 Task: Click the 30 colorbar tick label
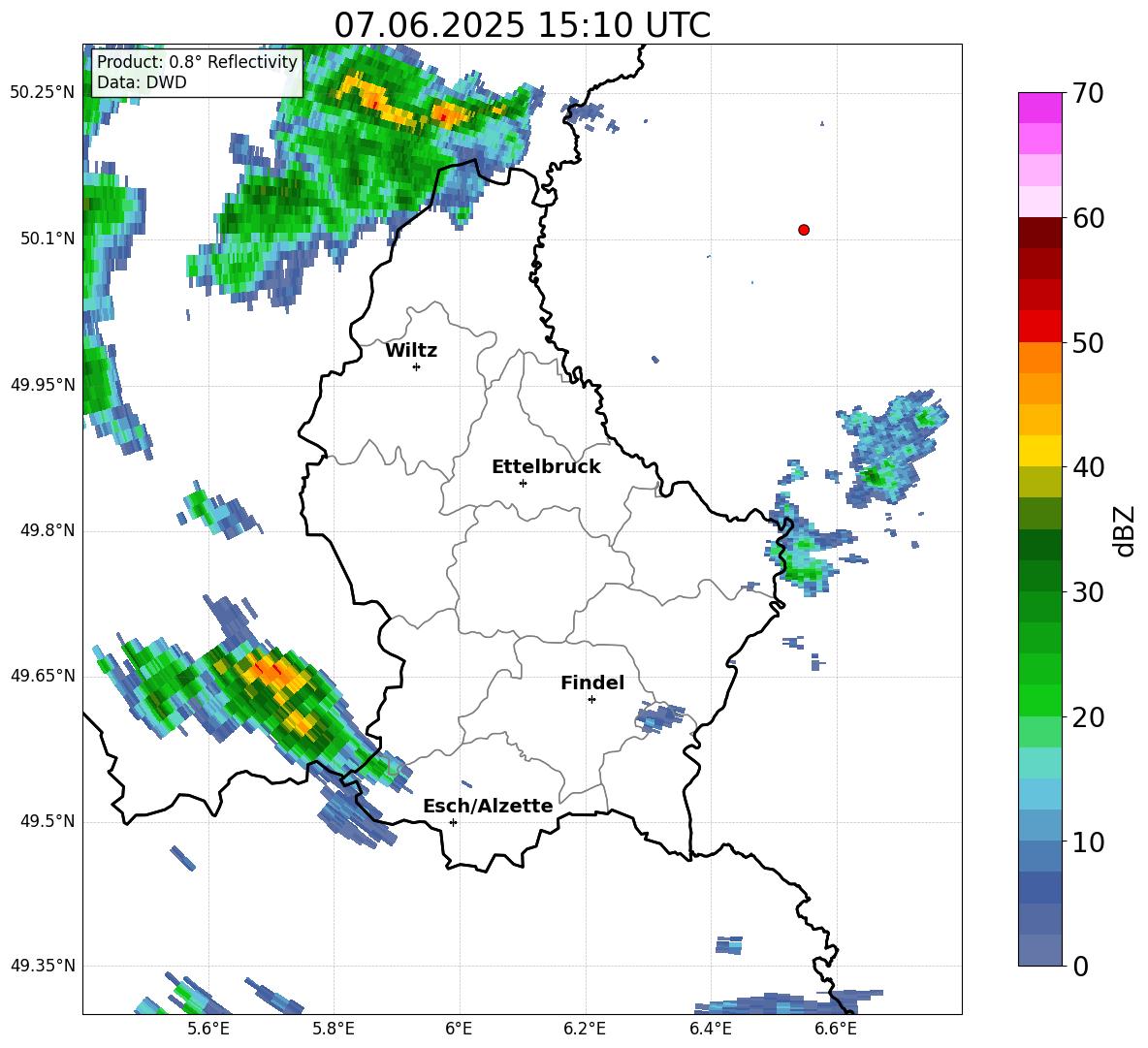(x=1088, y=592)
